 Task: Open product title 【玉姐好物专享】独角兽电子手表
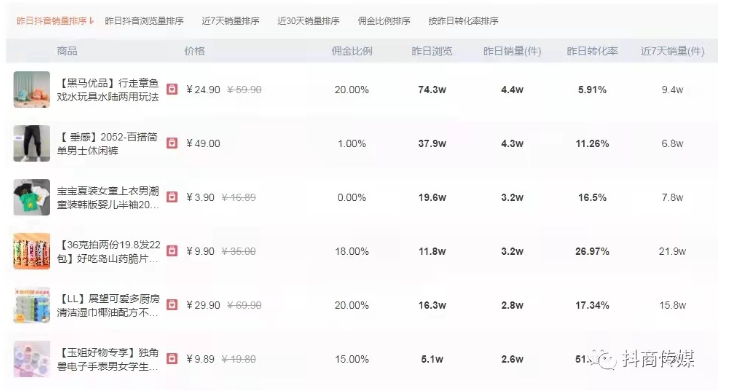coord(108,360)
